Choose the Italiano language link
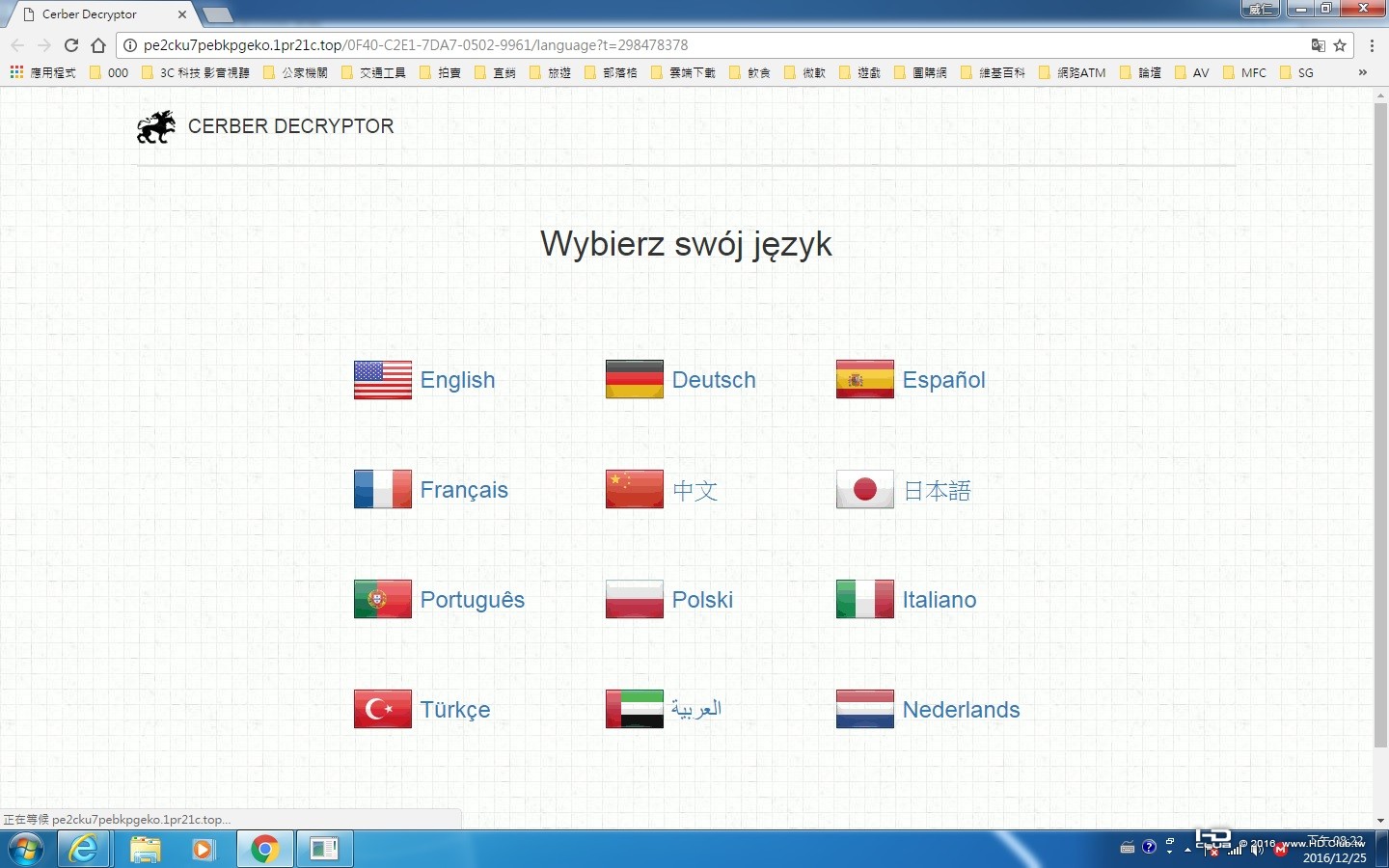This screenshot has height=868, width=1389. coord(940,600)
